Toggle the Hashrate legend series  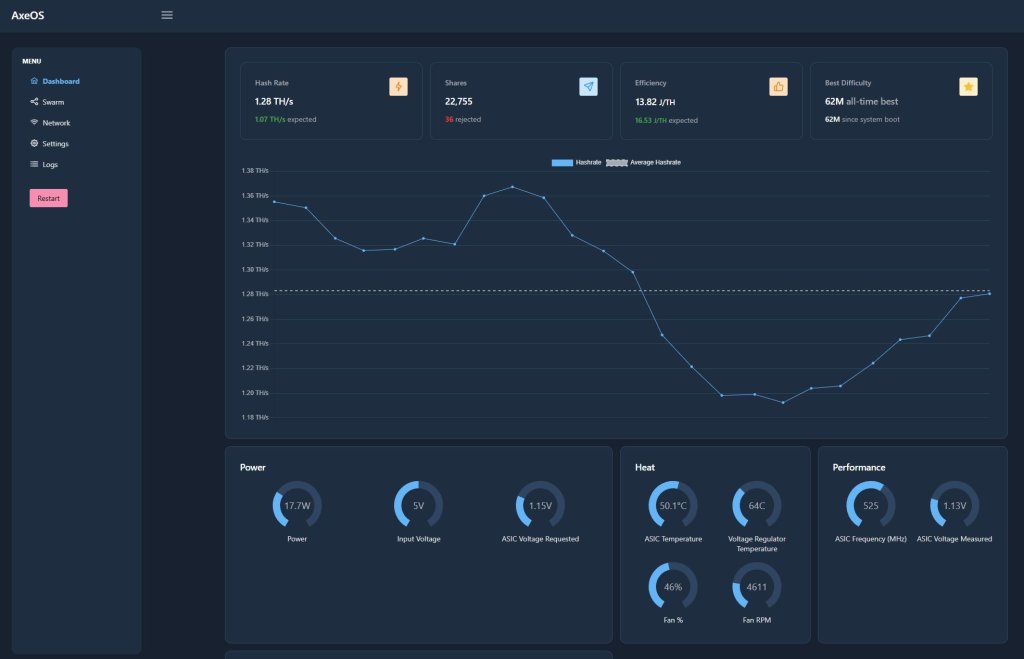577,162
